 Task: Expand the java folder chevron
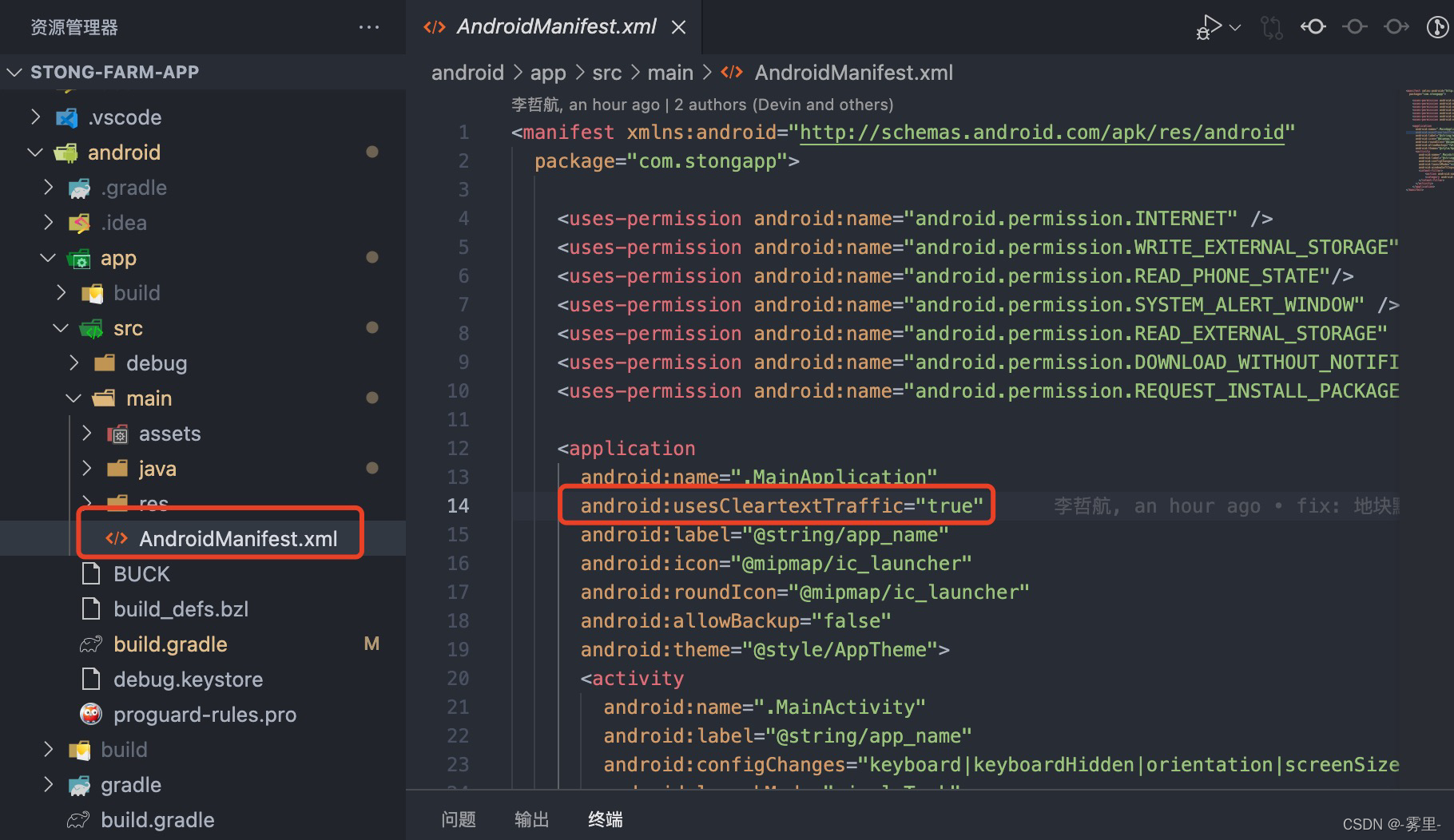click(86, 469)
